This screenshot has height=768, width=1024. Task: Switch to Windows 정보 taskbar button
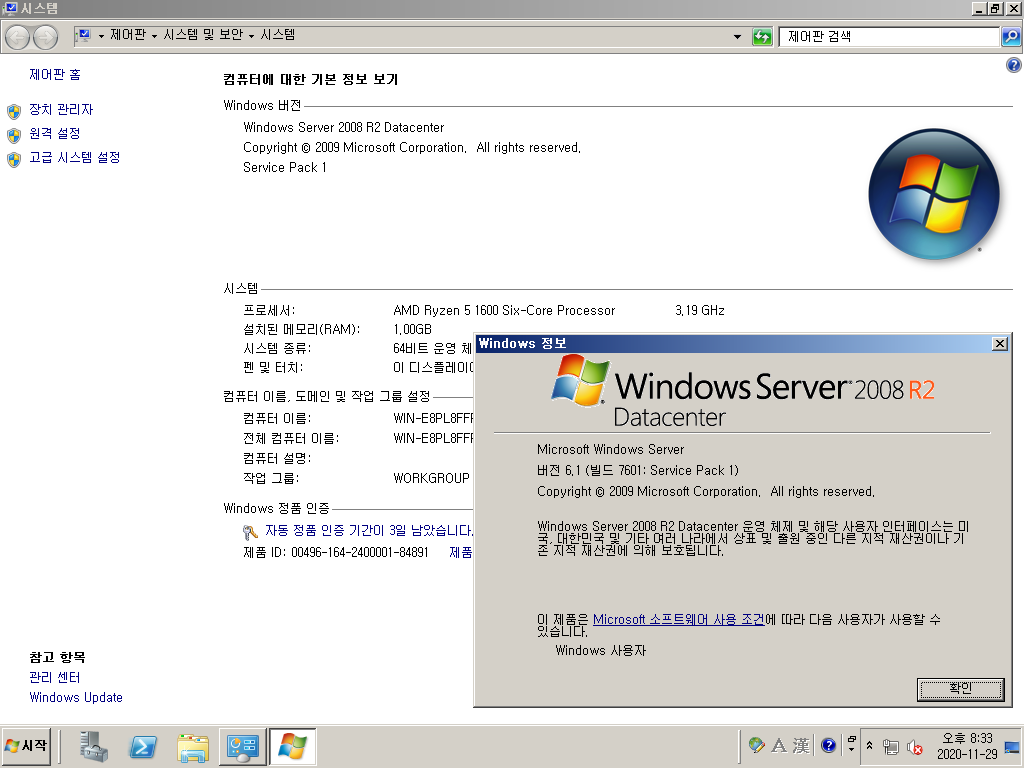(x=292, y=746)
